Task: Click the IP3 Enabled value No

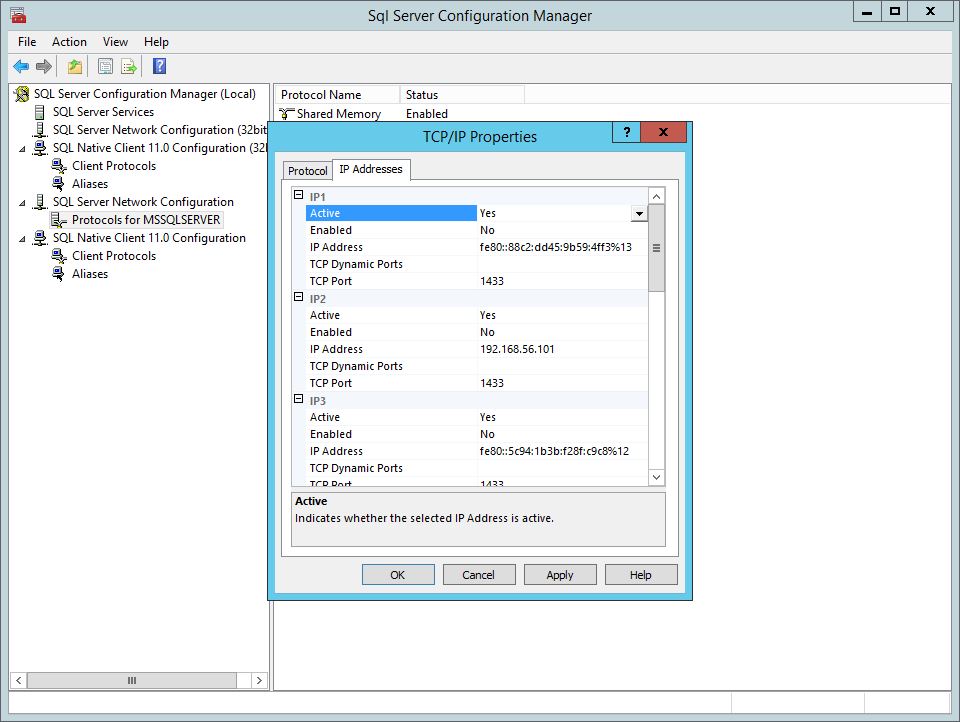Action: click(x=562, y=434)
